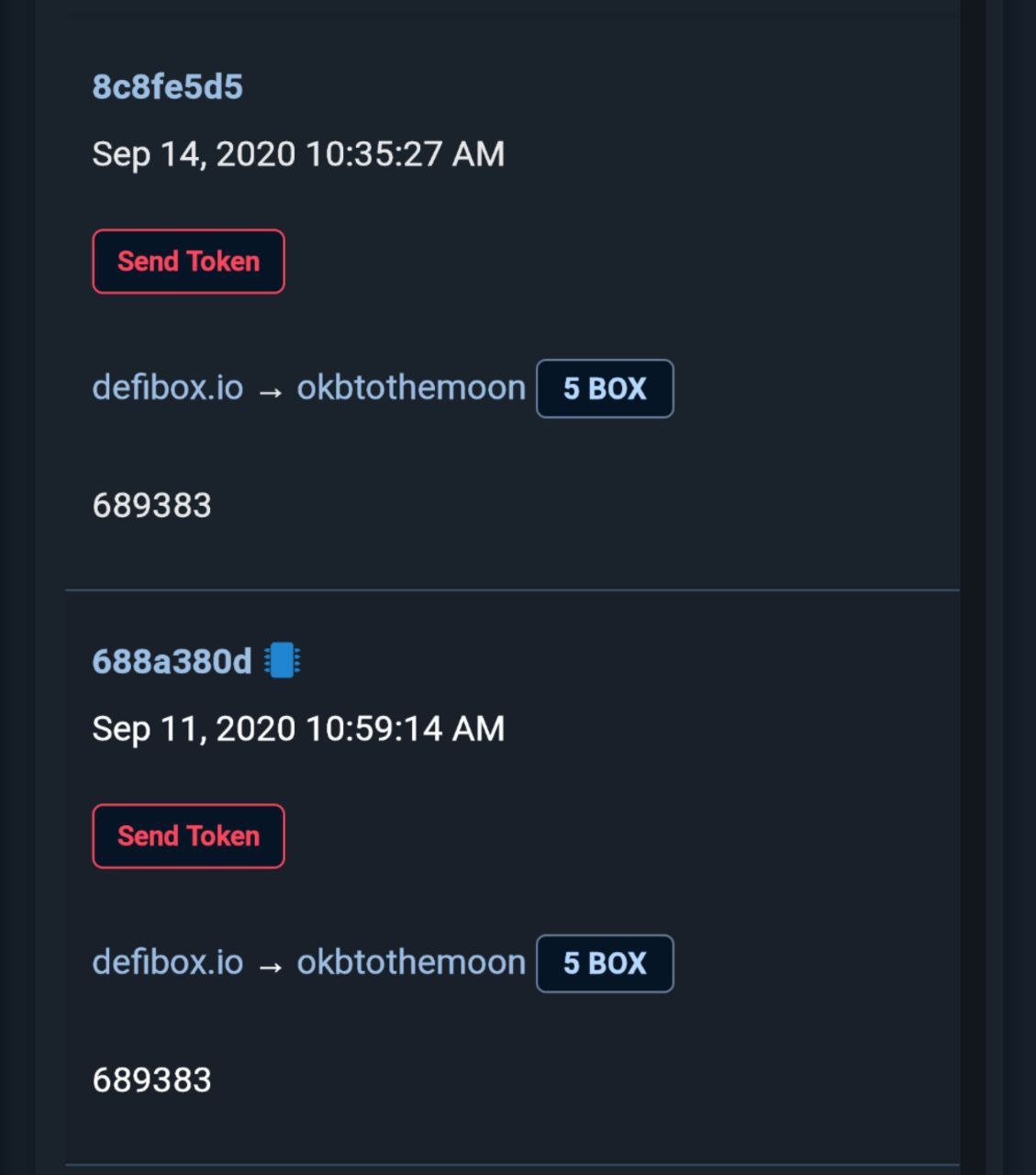Open defibox.io sender in the 8c8fe5d5 transaction

point(167,387)
